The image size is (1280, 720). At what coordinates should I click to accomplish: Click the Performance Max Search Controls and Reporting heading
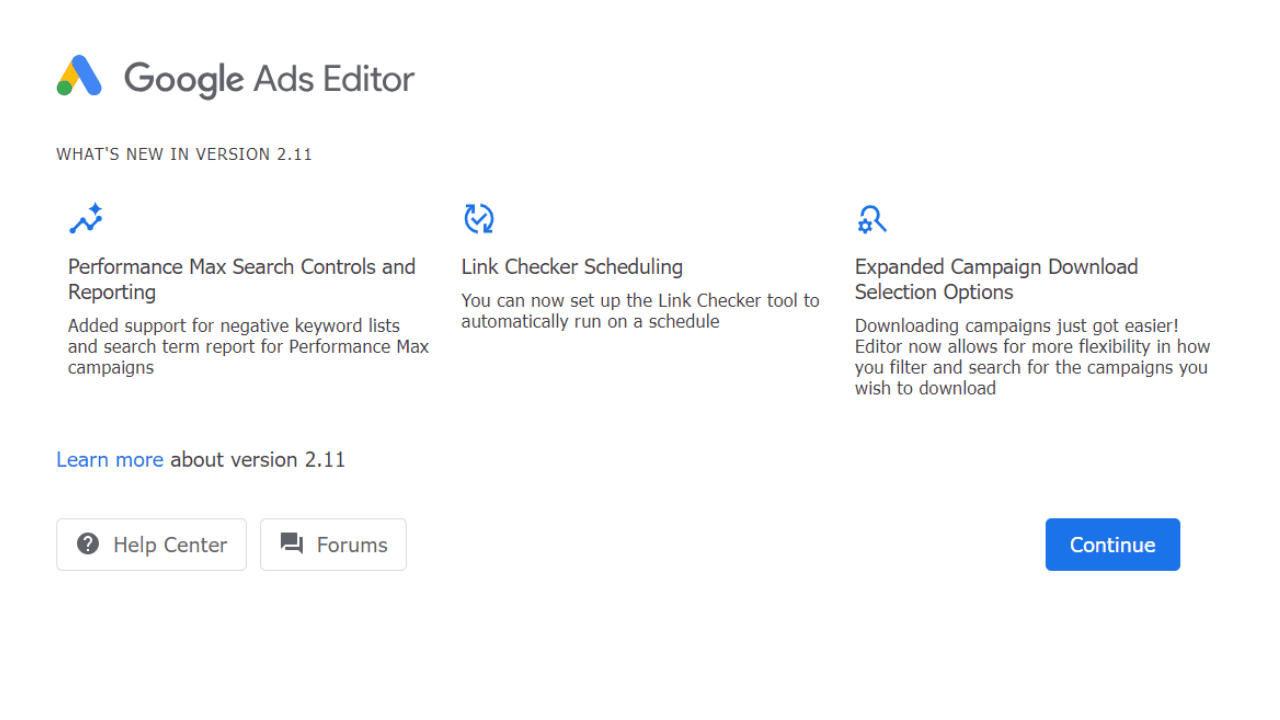coord(242,279)
